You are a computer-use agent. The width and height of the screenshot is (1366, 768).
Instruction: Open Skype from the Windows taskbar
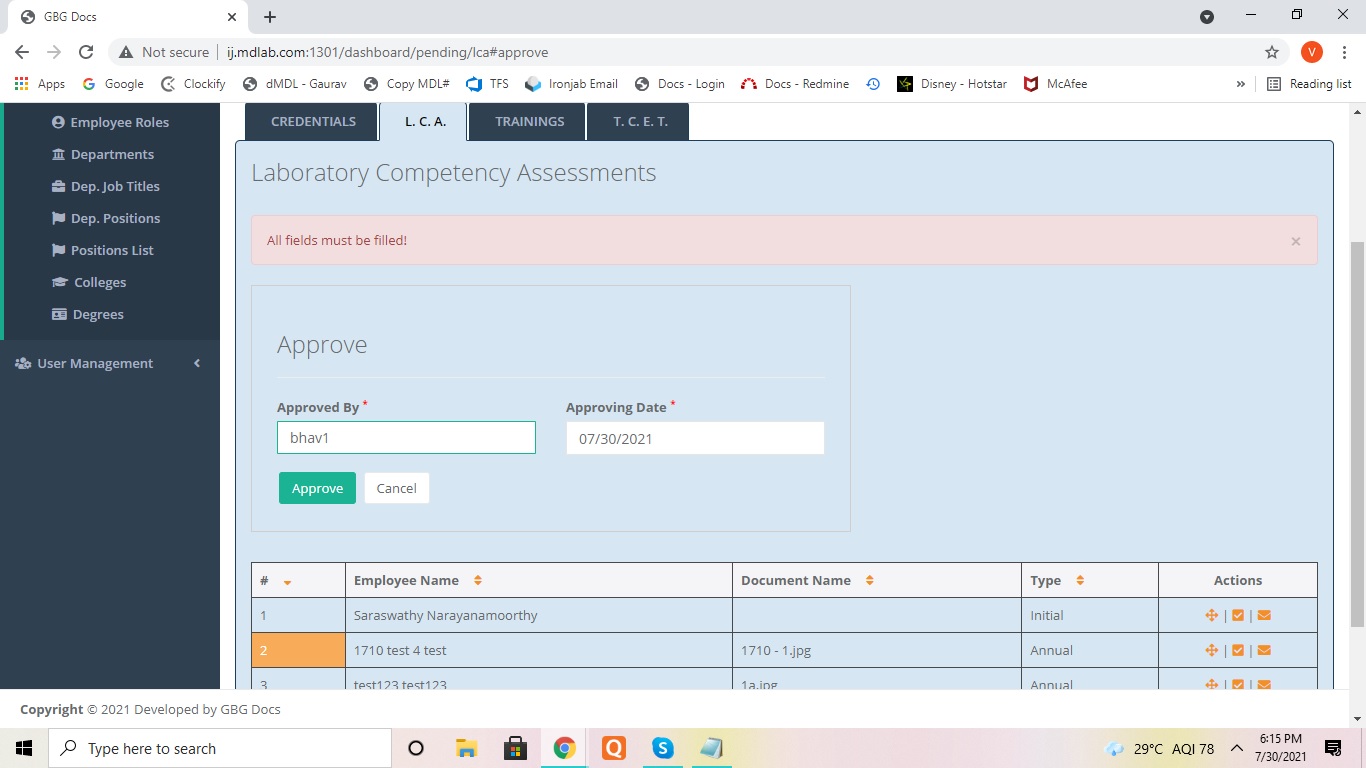click(x=662, y=748)
